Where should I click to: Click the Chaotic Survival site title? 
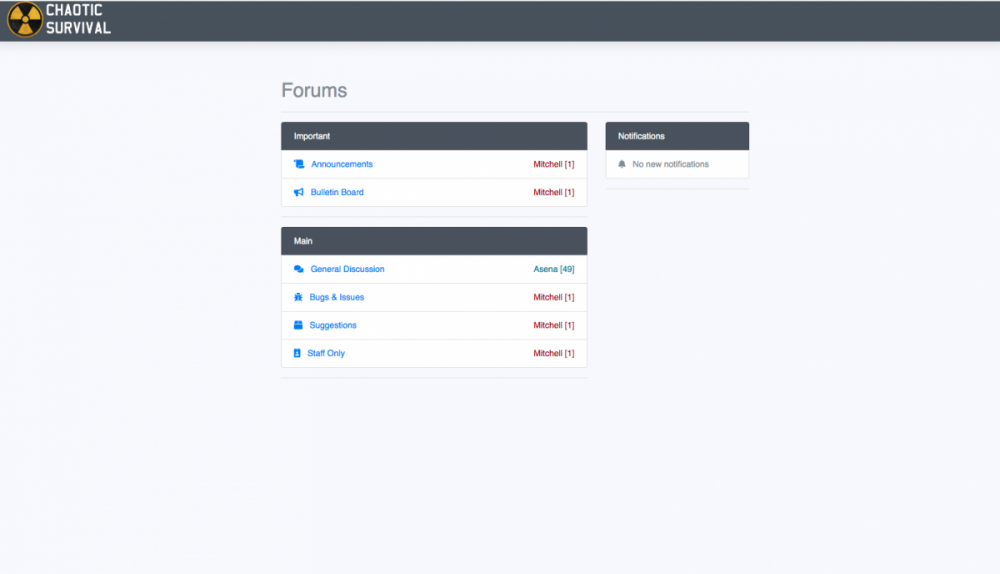tap(78, 20)
